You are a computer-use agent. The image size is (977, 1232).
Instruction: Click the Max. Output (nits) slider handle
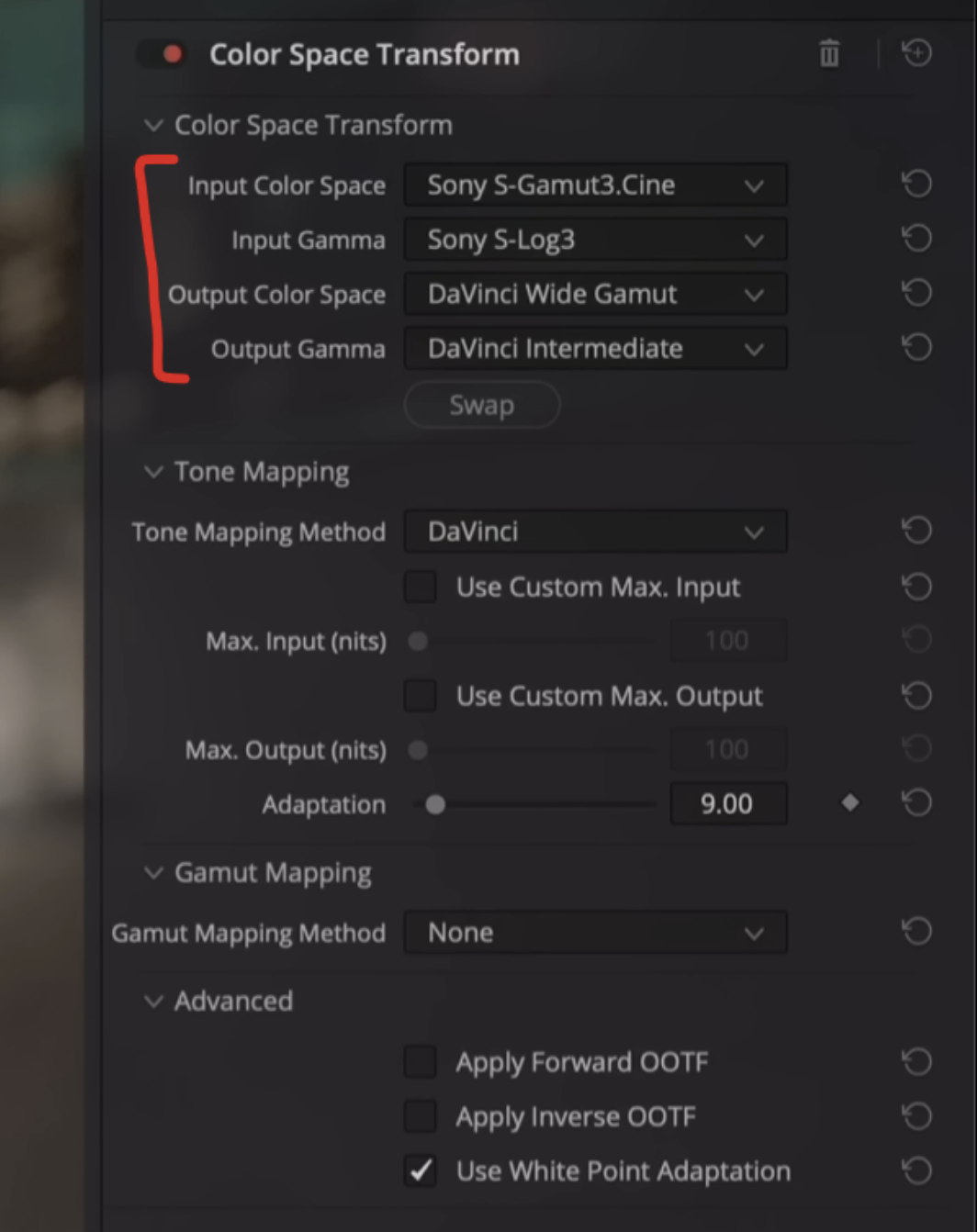click(x=418, y=750)
